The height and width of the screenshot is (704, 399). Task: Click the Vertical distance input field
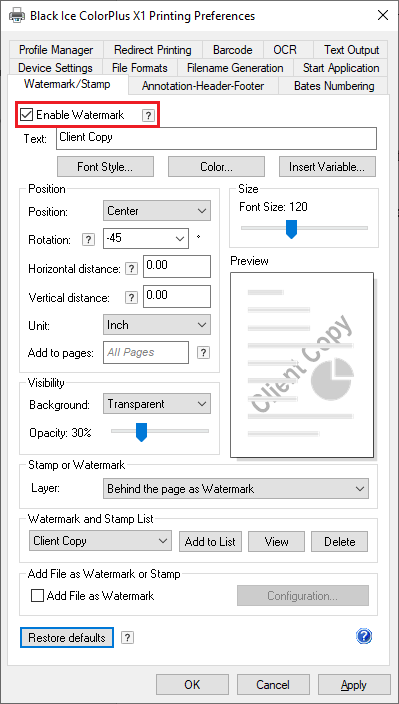(x=177, y=297)
